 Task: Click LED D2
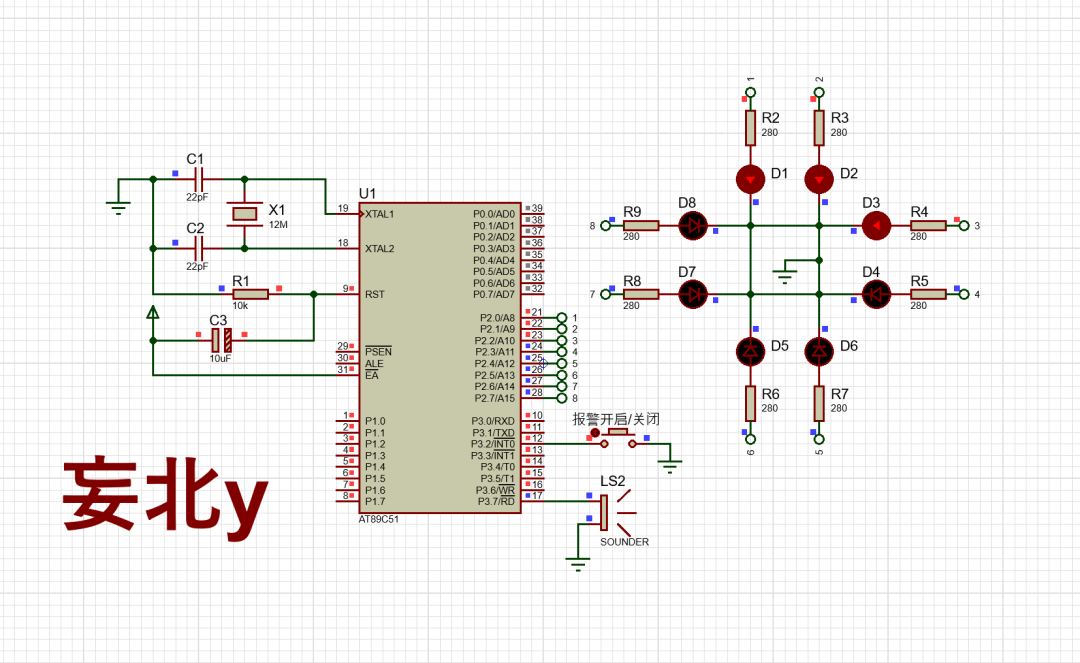(819, 180)
